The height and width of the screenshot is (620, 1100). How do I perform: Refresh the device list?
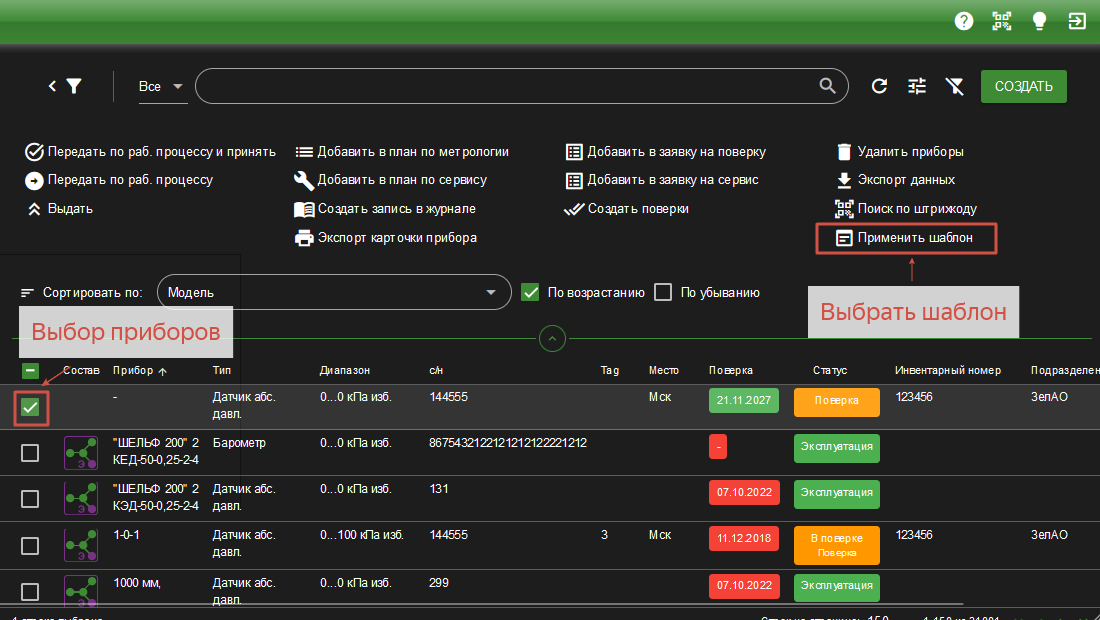879,86
